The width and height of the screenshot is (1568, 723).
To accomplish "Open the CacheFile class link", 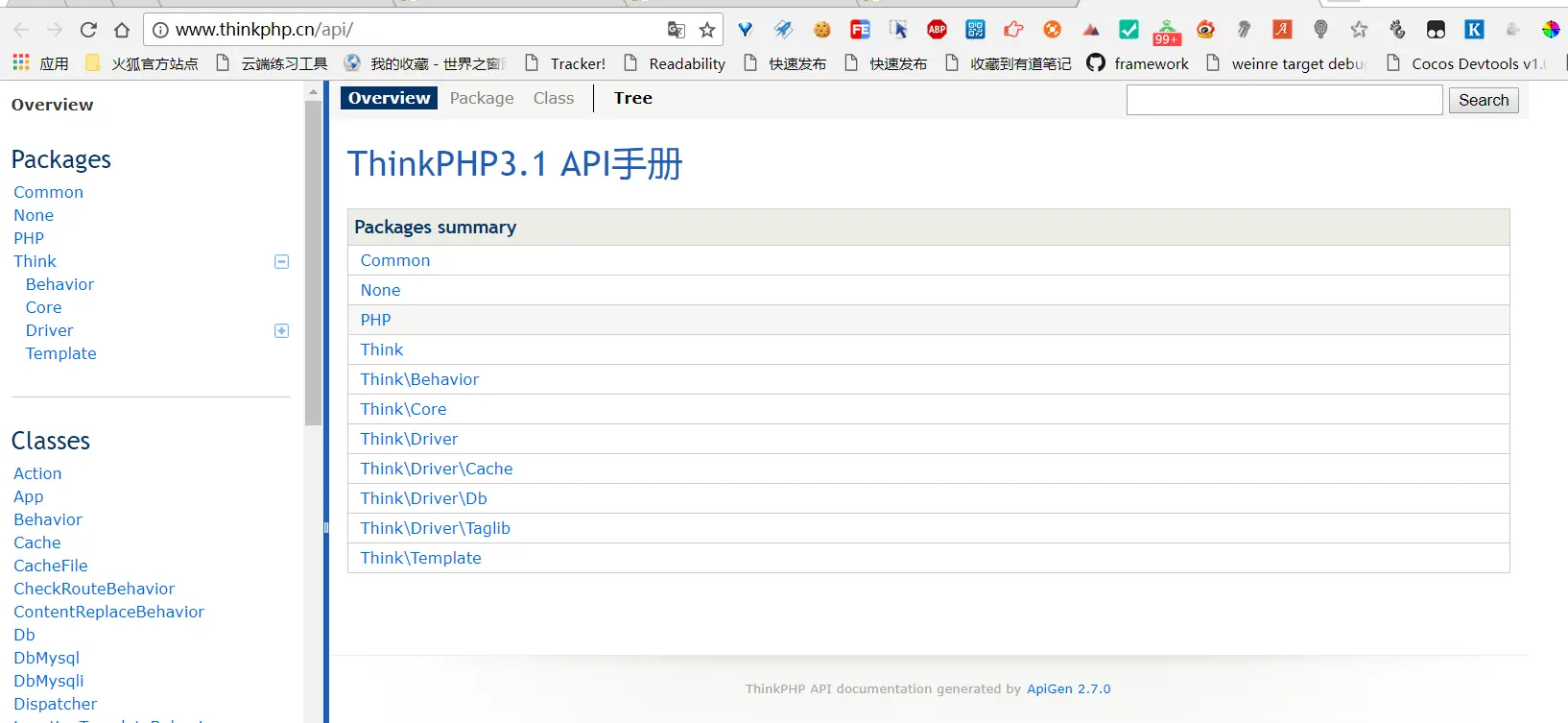I will [x=51, y=566].
